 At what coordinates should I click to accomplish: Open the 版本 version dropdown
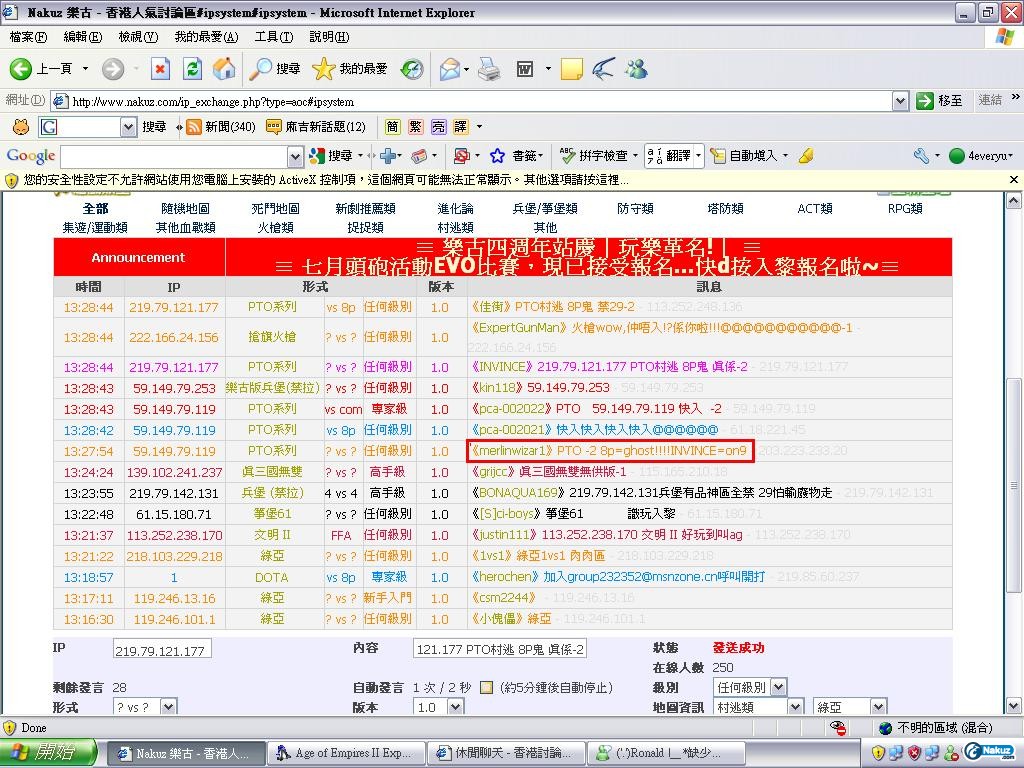[455, 707]
